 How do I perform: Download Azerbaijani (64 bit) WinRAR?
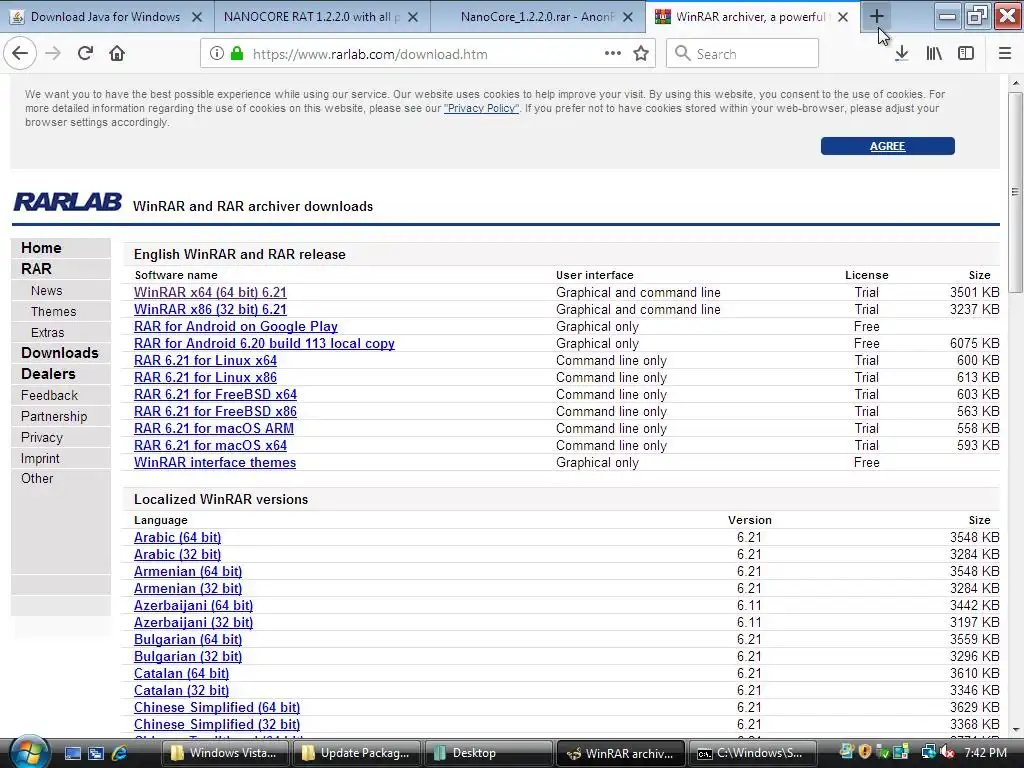tap(193, 605)
